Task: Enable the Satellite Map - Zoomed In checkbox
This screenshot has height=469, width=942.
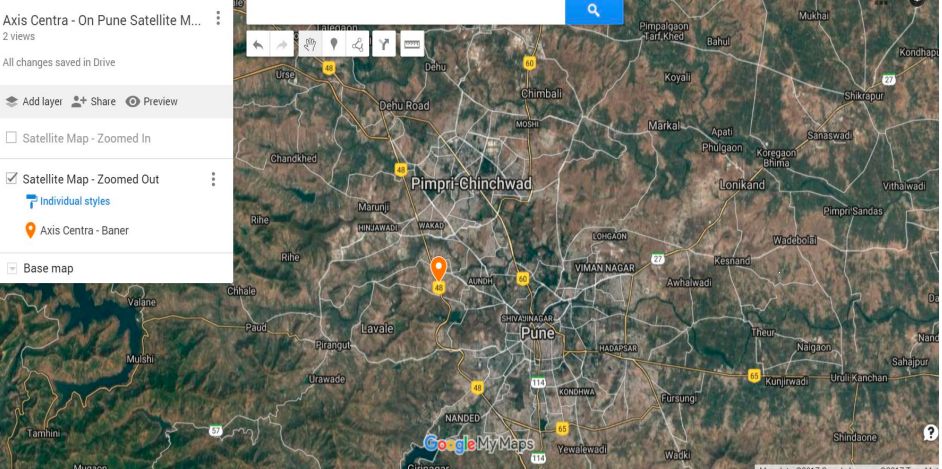Action: pos(11,138)
